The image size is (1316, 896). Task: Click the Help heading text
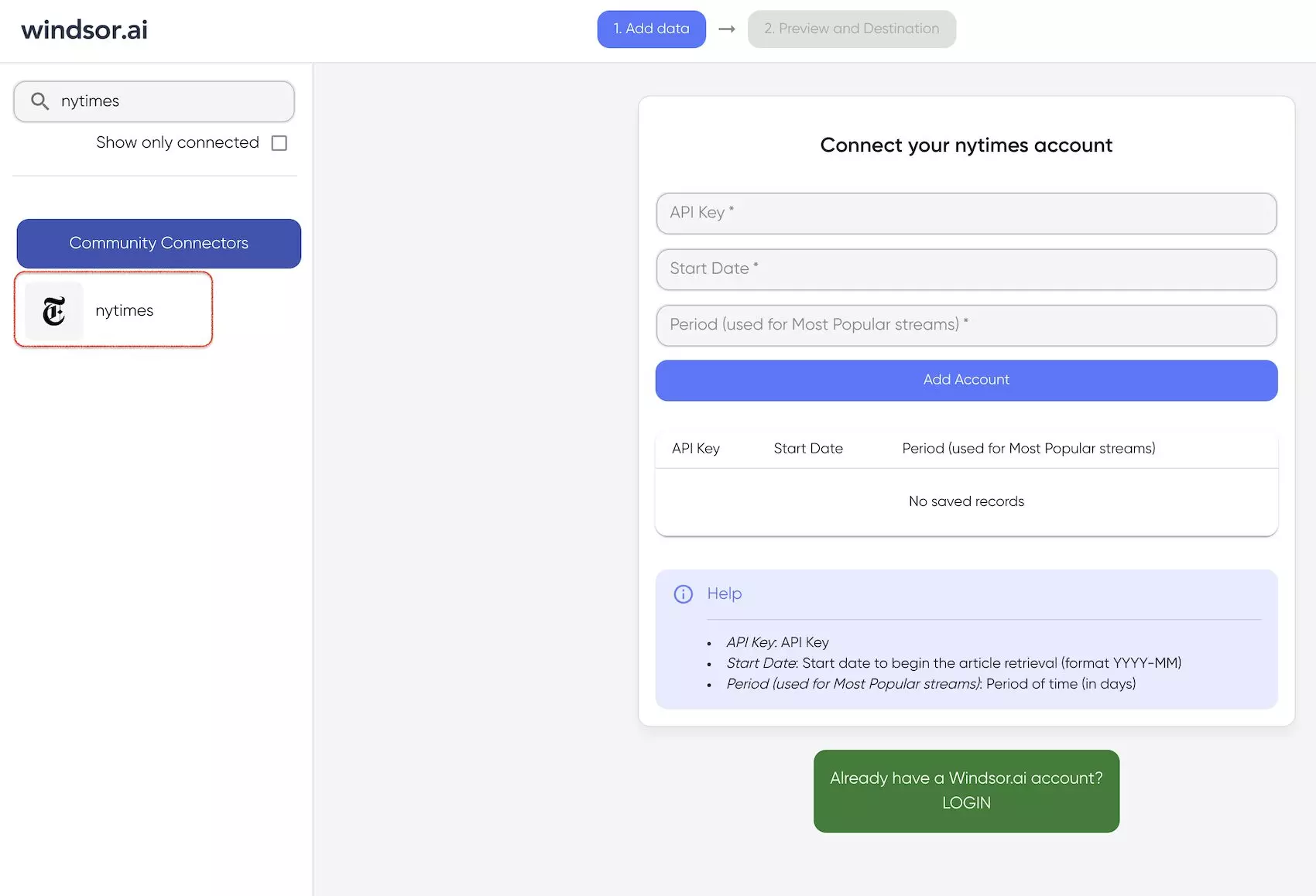click(x=725, y=593)
